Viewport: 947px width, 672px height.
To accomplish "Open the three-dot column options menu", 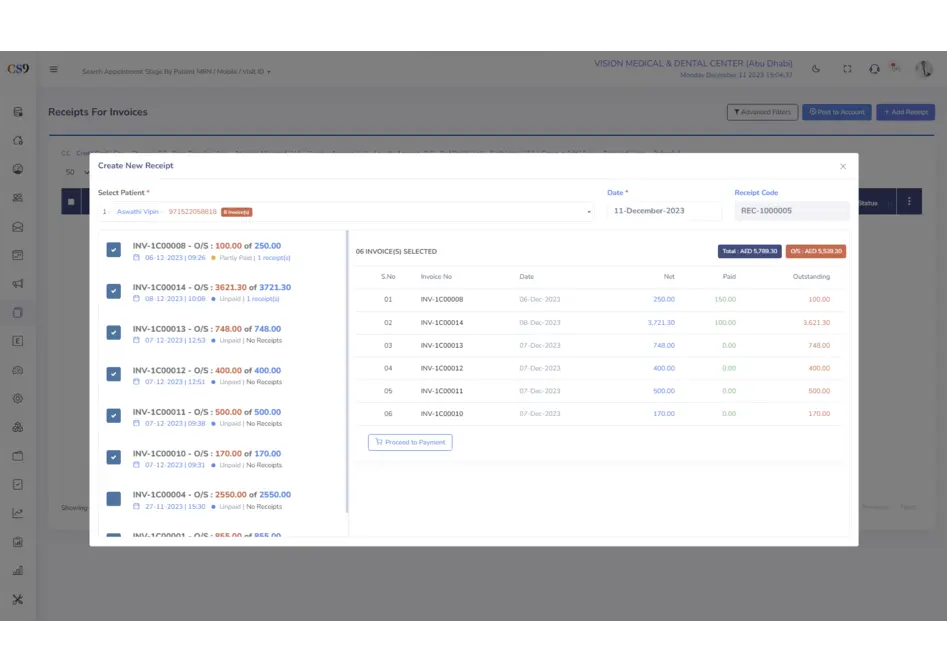I will [909, 202].
